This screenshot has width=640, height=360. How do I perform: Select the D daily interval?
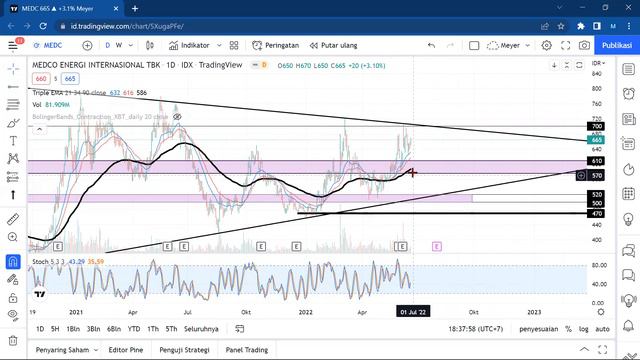[108, 45]
